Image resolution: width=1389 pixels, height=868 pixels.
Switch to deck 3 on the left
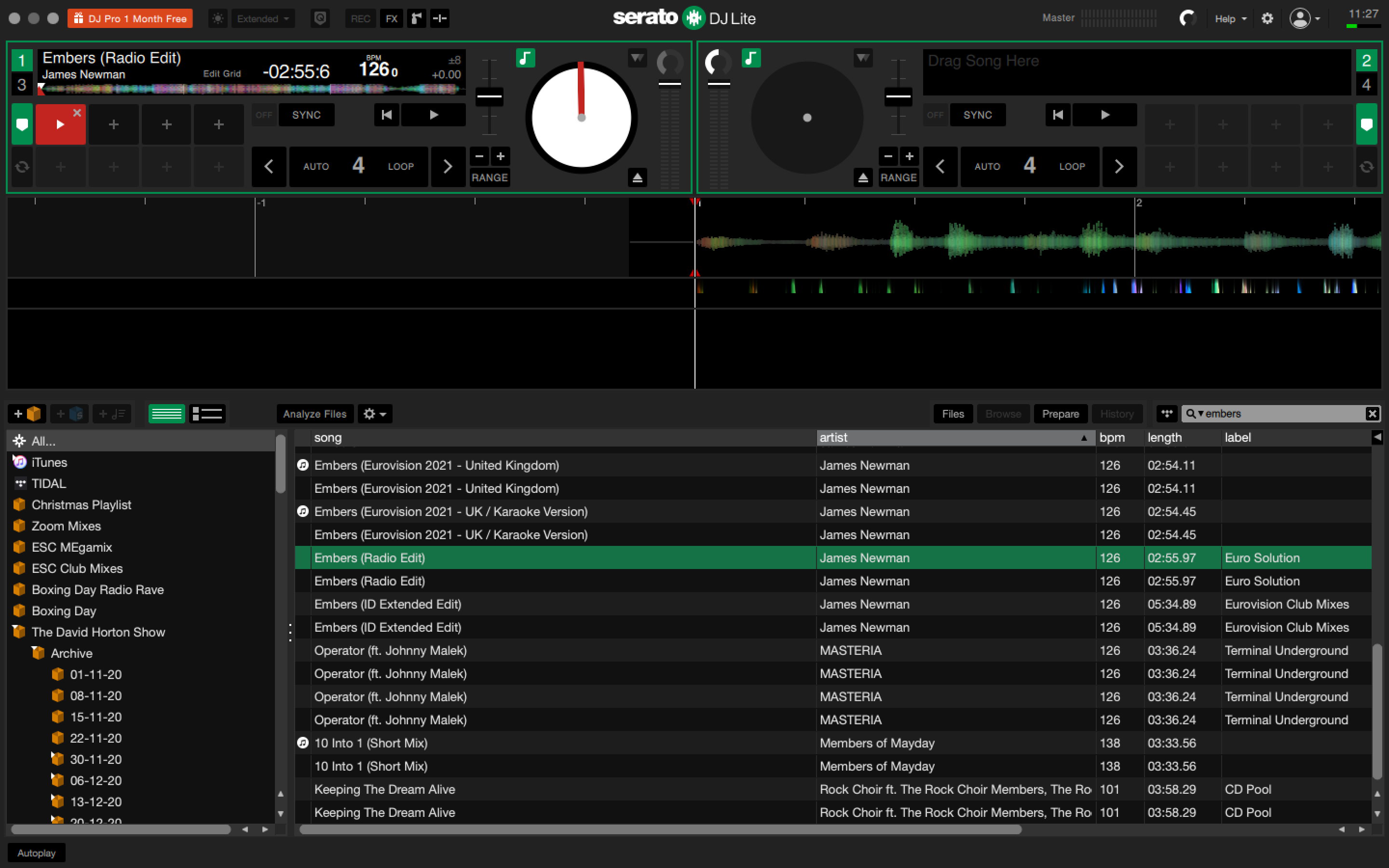click(x=22, y=85)
